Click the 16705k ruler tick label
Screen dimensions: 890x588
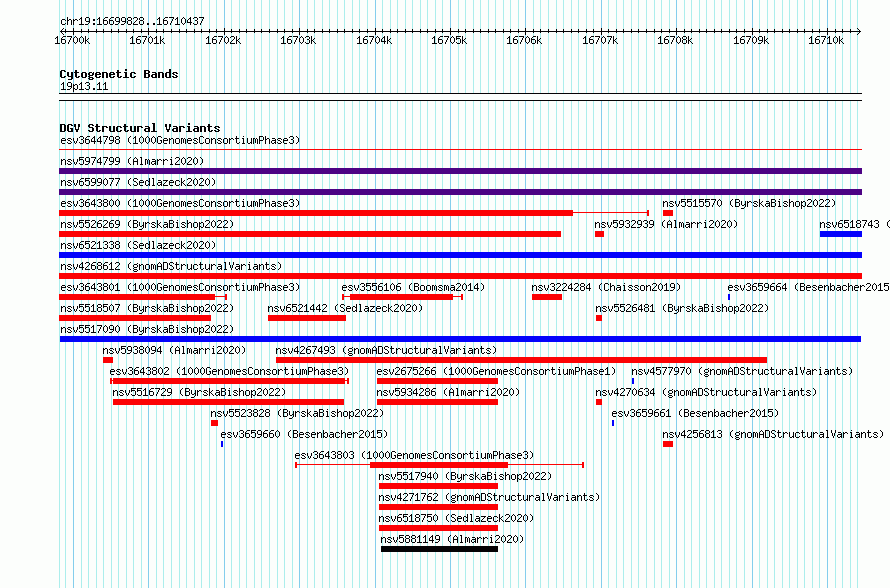click(x=449, y=40)
